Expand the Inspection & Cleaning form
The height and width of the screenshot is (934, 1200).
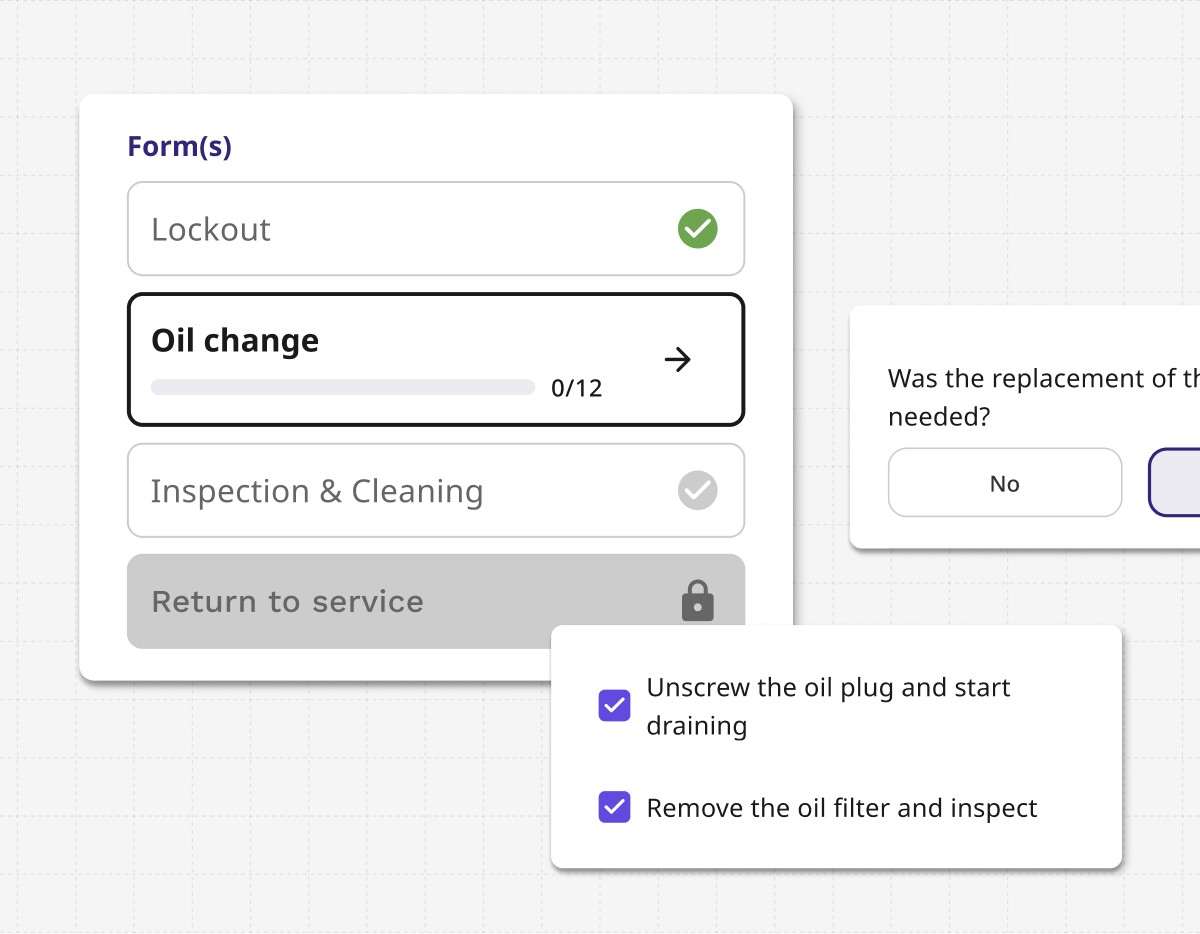click(436, 490)
